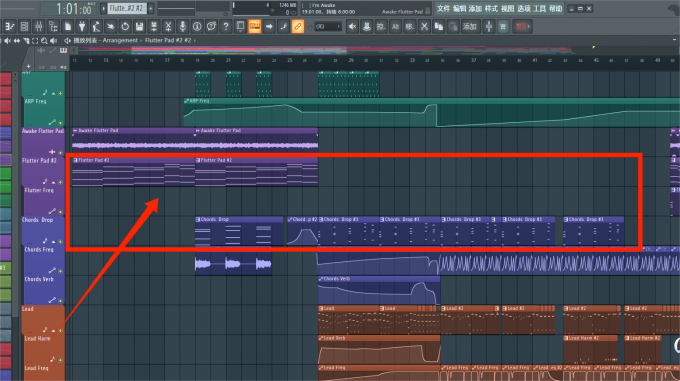The image size is (680, 381).
Task: Select the Chords Verb automation clip
Action: pyautogui.click(x=379, y=290)
